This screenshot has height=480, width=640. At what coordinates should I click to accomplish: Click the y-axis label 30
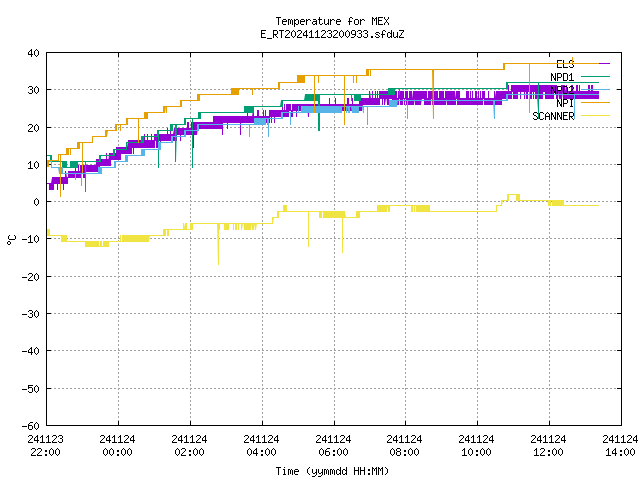(x=33, y=90)
